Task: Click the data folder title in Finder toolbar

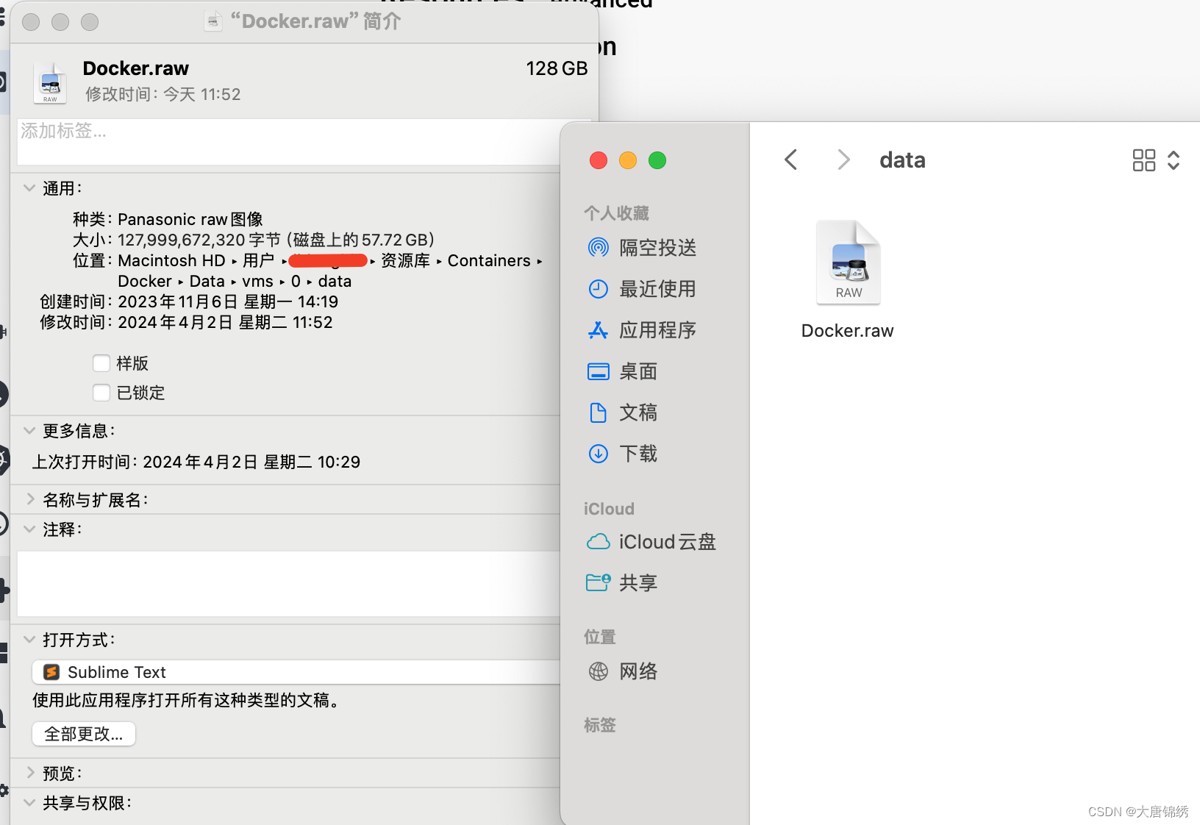Action: [902, 160]
